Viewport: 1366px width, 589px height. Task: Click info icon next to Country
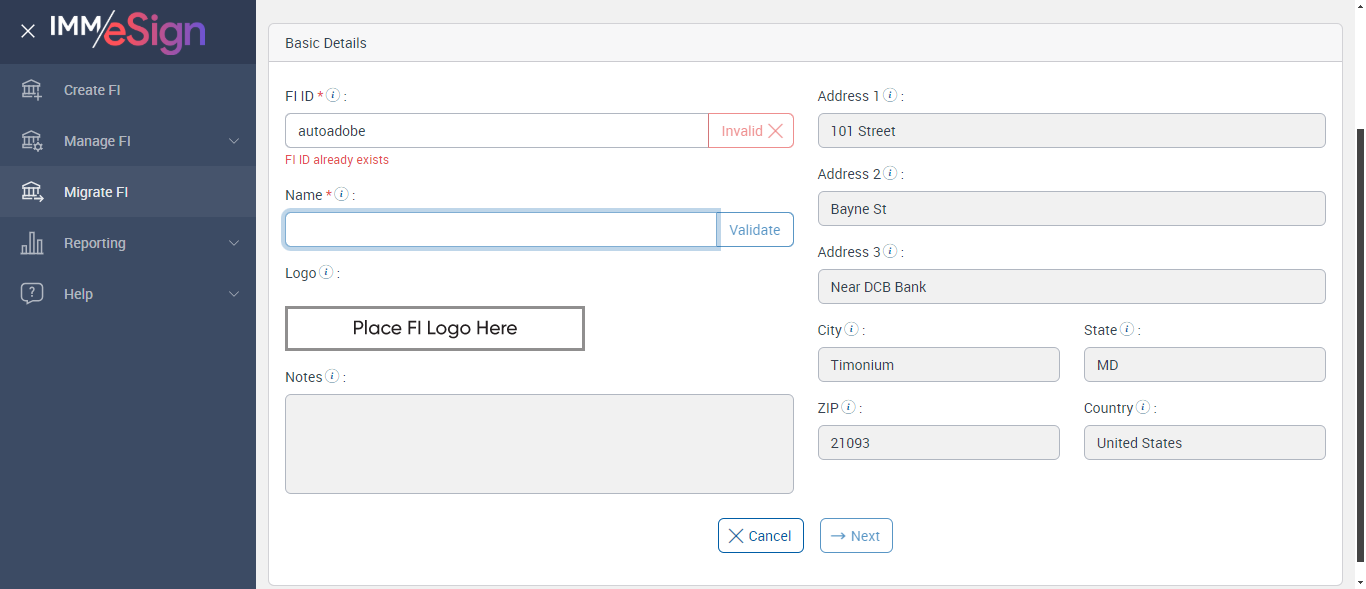1143,408
